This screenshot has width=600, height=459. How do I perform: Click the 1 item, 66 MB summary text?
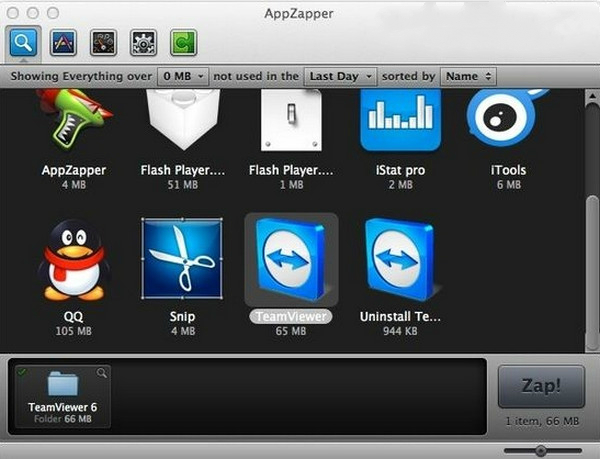[x=542, y=421]
